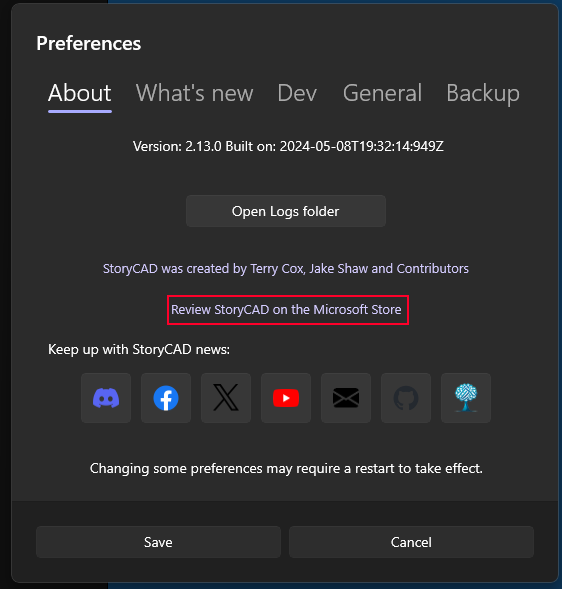The image size is (562, 589).
Task: Click the Preferences dialog title
Action: tap(89, 44)
